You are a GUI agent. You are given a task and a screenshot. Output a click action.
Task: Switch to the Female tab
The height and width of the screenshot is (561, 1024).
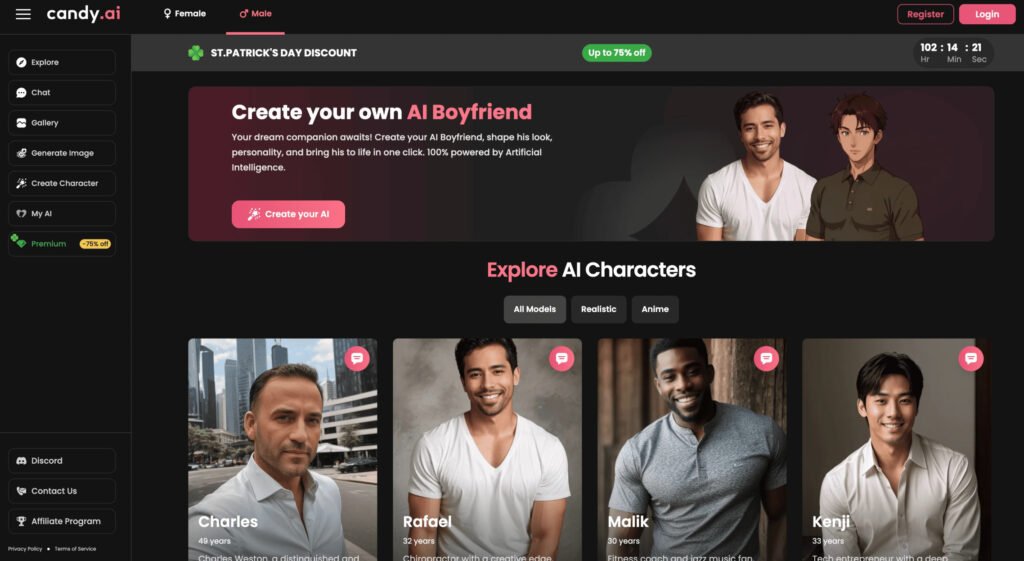coord(185,14)
